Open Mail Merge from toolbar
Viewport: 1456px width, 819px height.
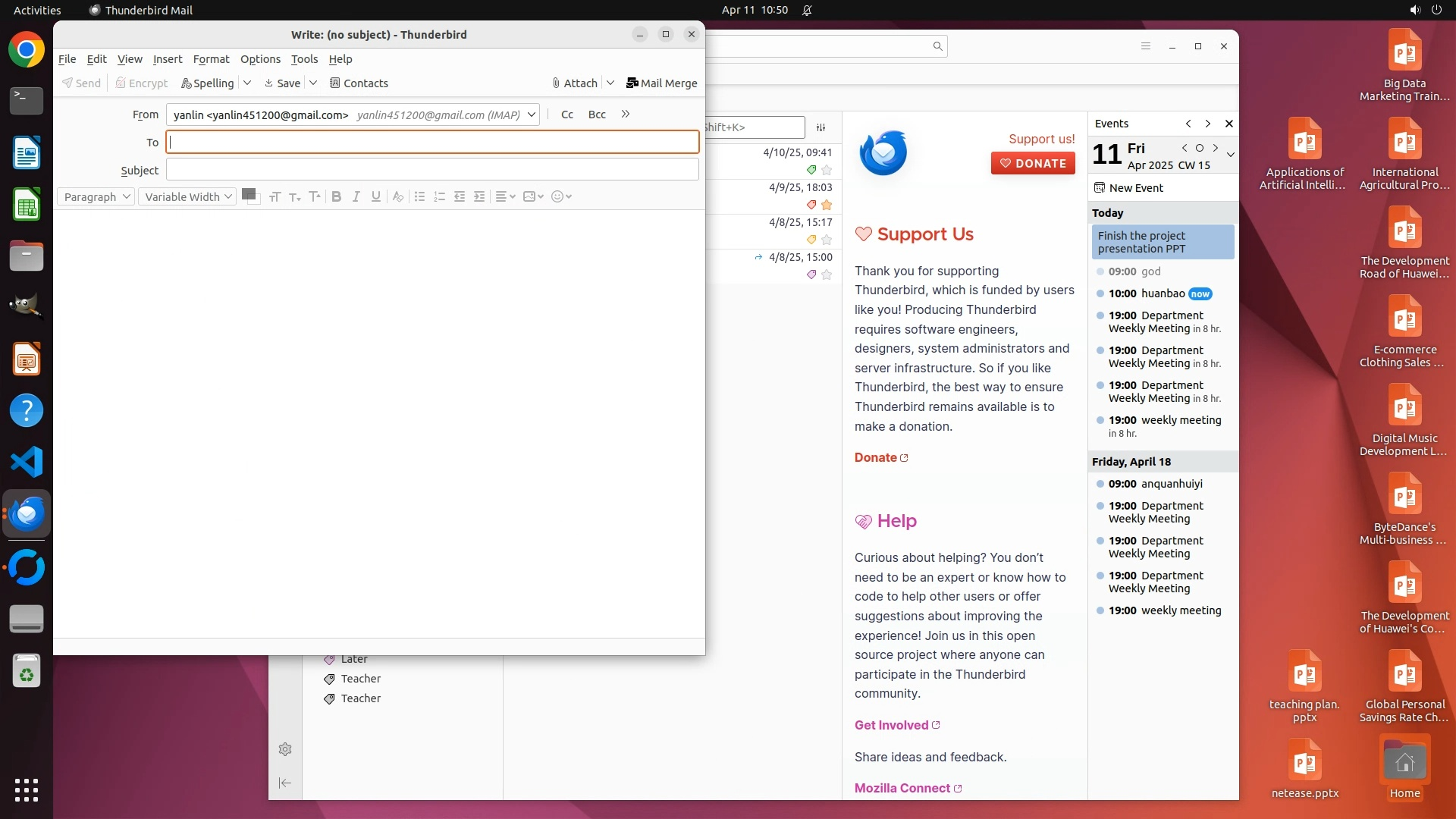(x=661, y=83)
